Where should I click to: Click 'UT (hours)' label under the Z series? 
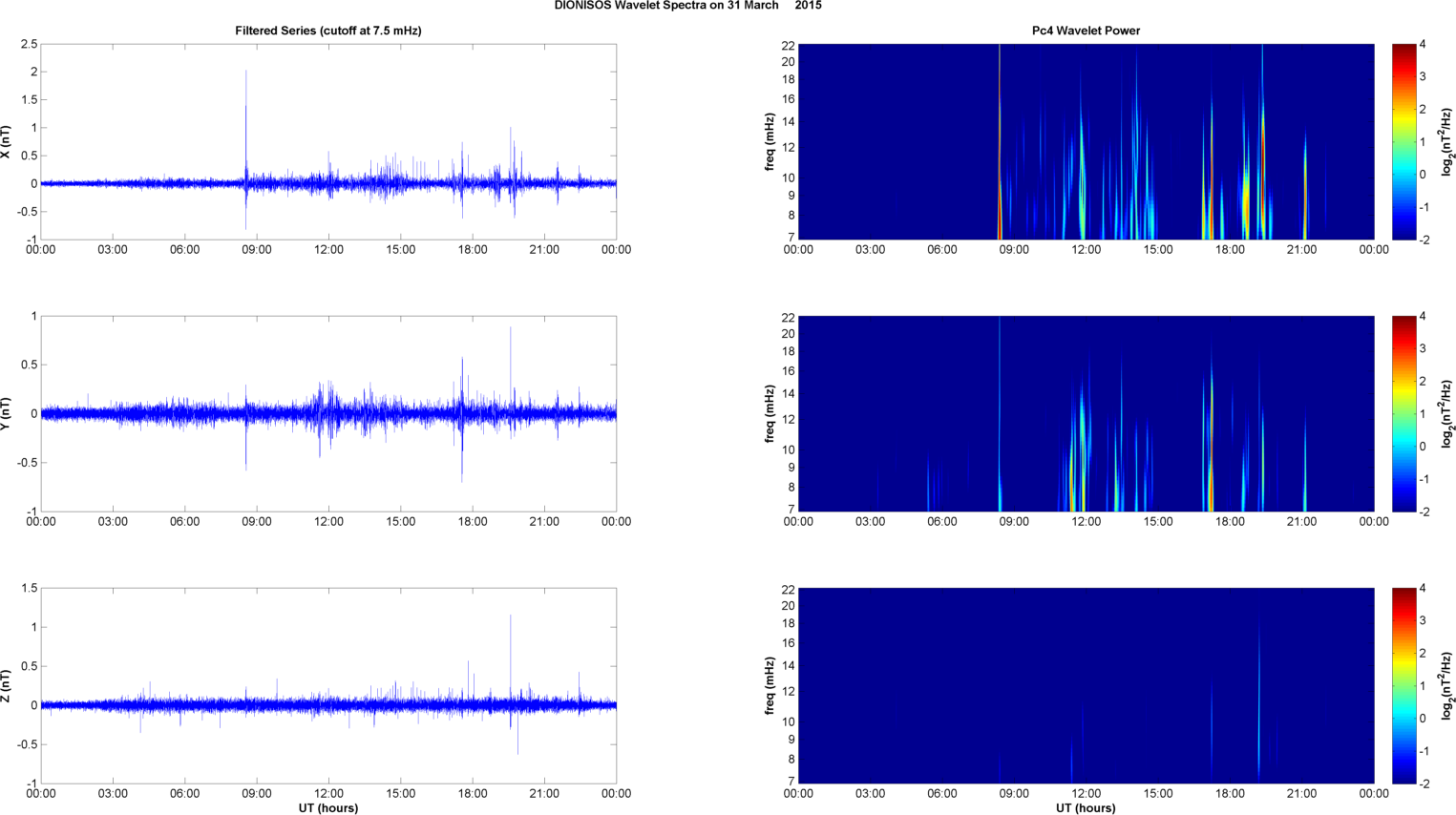328,808
